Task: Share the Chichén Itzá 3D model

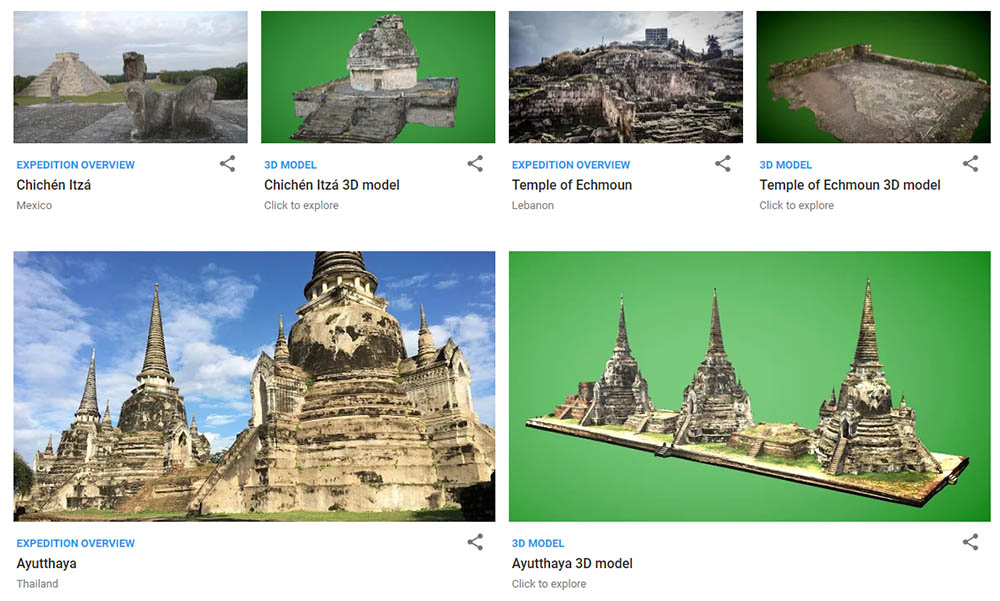Action: (475, 164)
